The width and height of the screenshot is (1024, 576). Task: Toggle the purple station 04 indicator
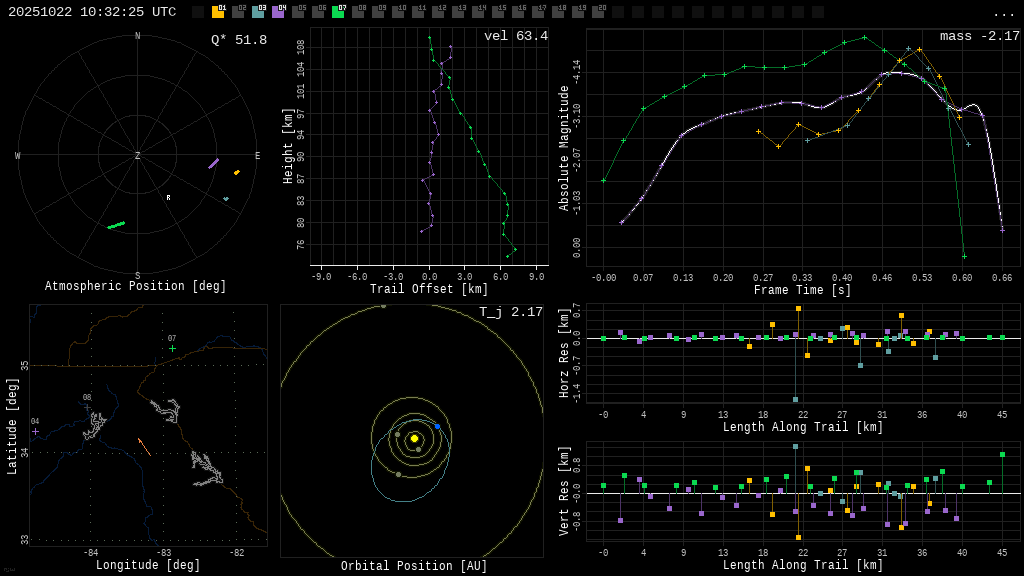click(x=278, y=12)
